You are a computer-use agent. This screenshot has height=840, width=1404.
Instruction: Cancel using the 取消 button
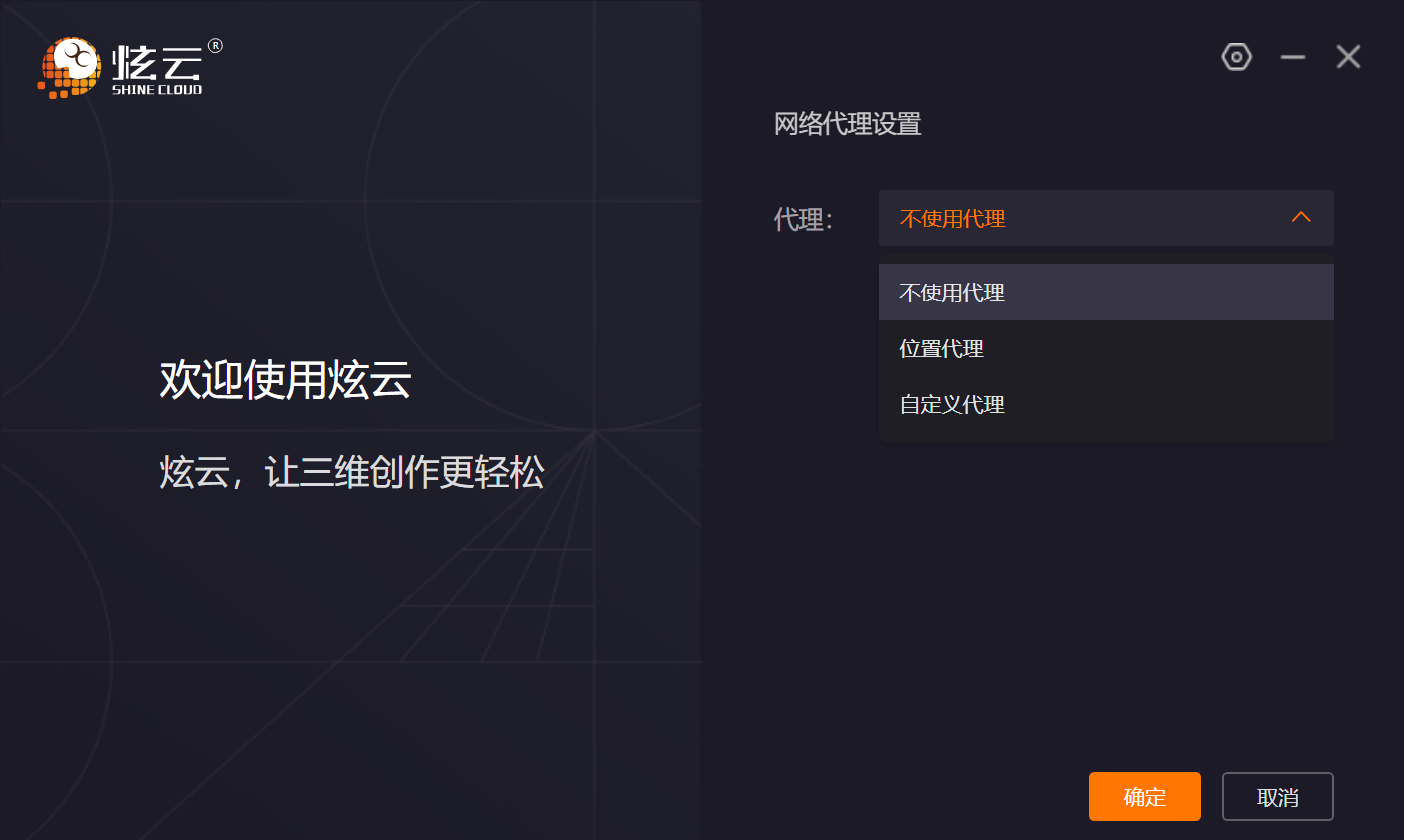pos(1278,797)
